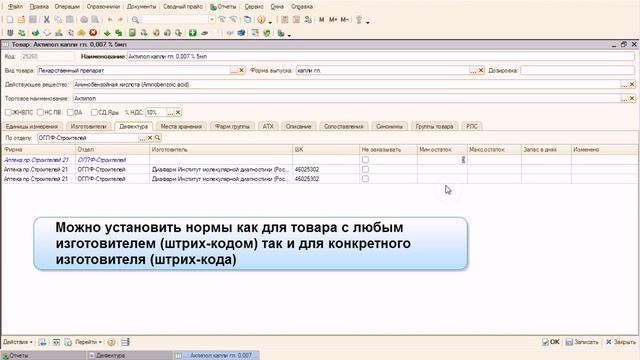Open Форма выпуска selection ellipsis button

coord(473,71)
